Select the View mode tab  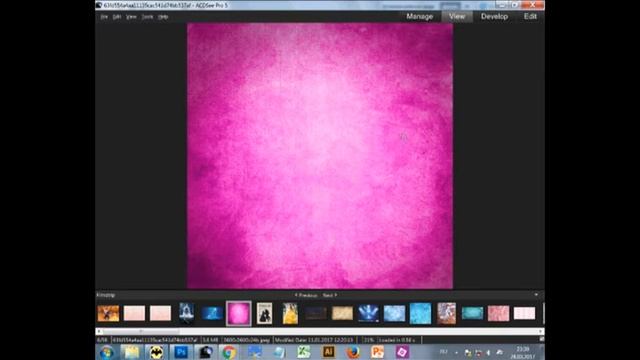point(457,16)
